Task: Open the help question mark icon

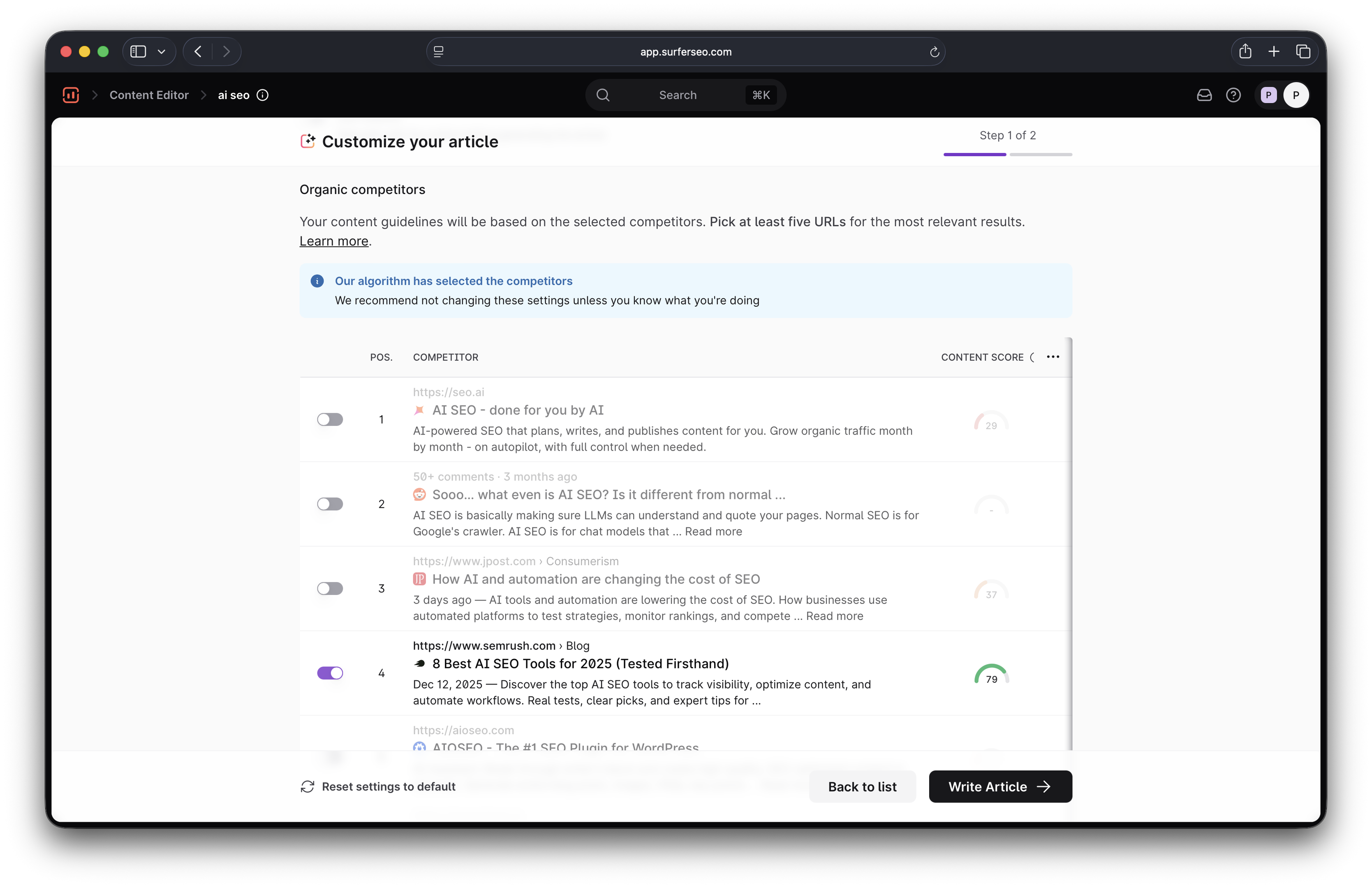Action: [1233, 95]
